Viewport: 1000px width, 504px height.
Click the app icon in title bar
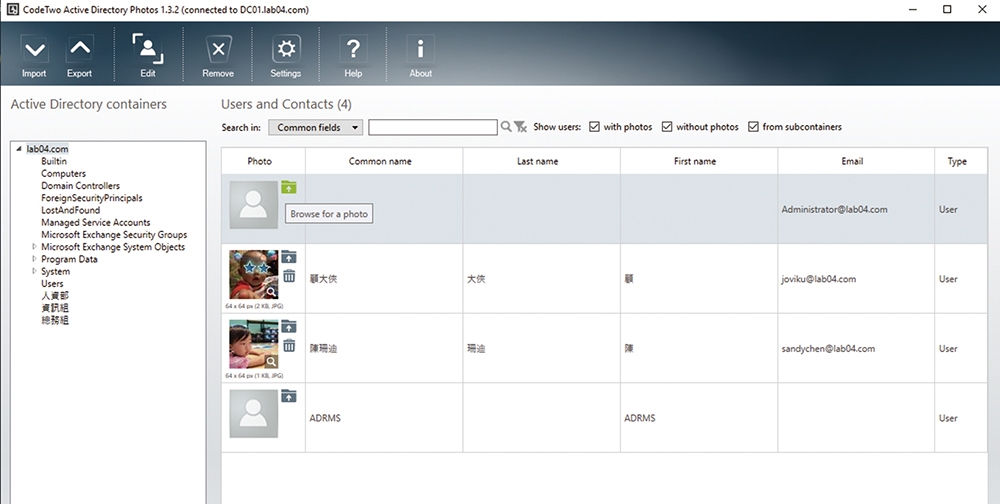(x=11, y=10)
